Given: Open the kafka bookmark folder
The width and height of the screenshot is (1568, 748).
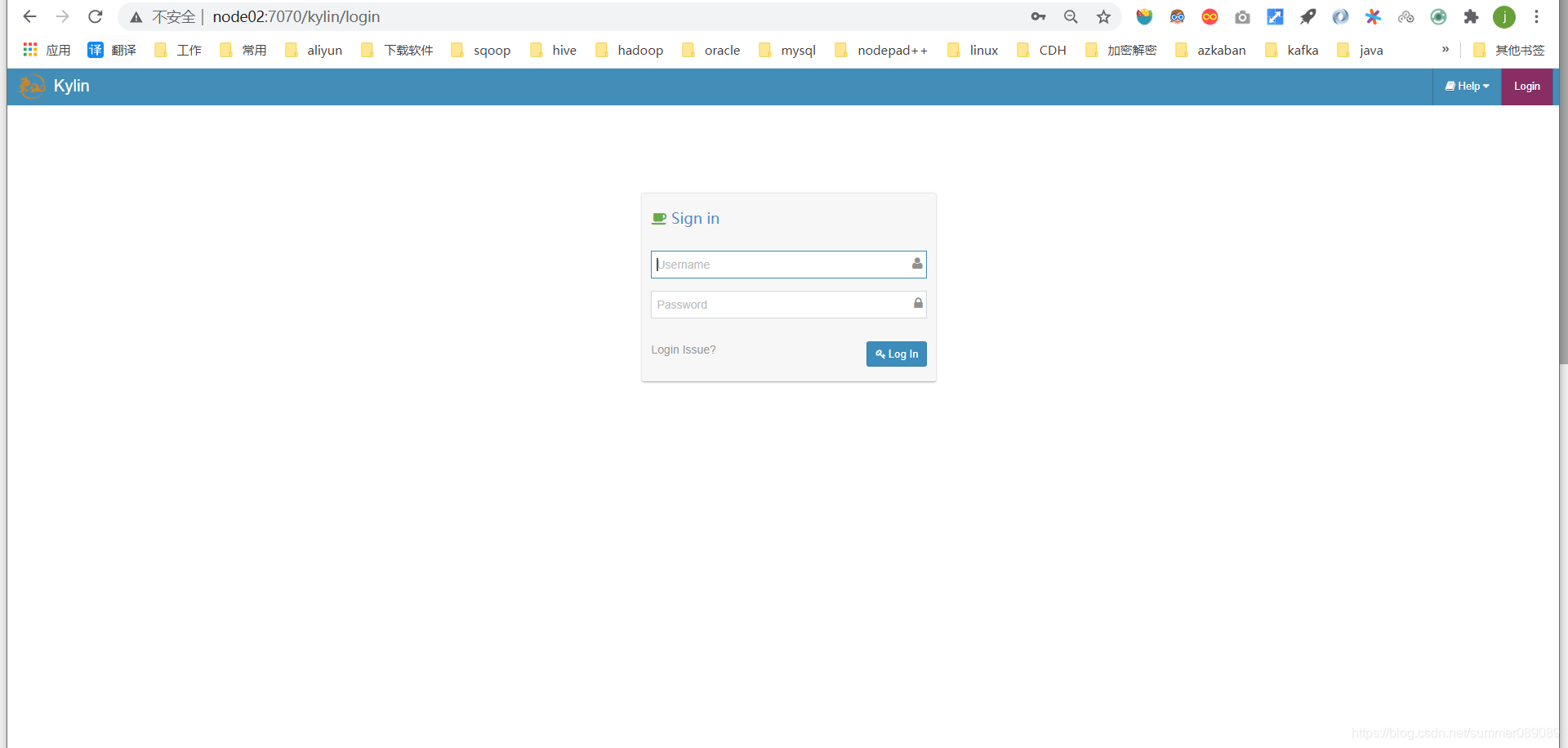Looking at the screenshot, I should pos(1291,50).
